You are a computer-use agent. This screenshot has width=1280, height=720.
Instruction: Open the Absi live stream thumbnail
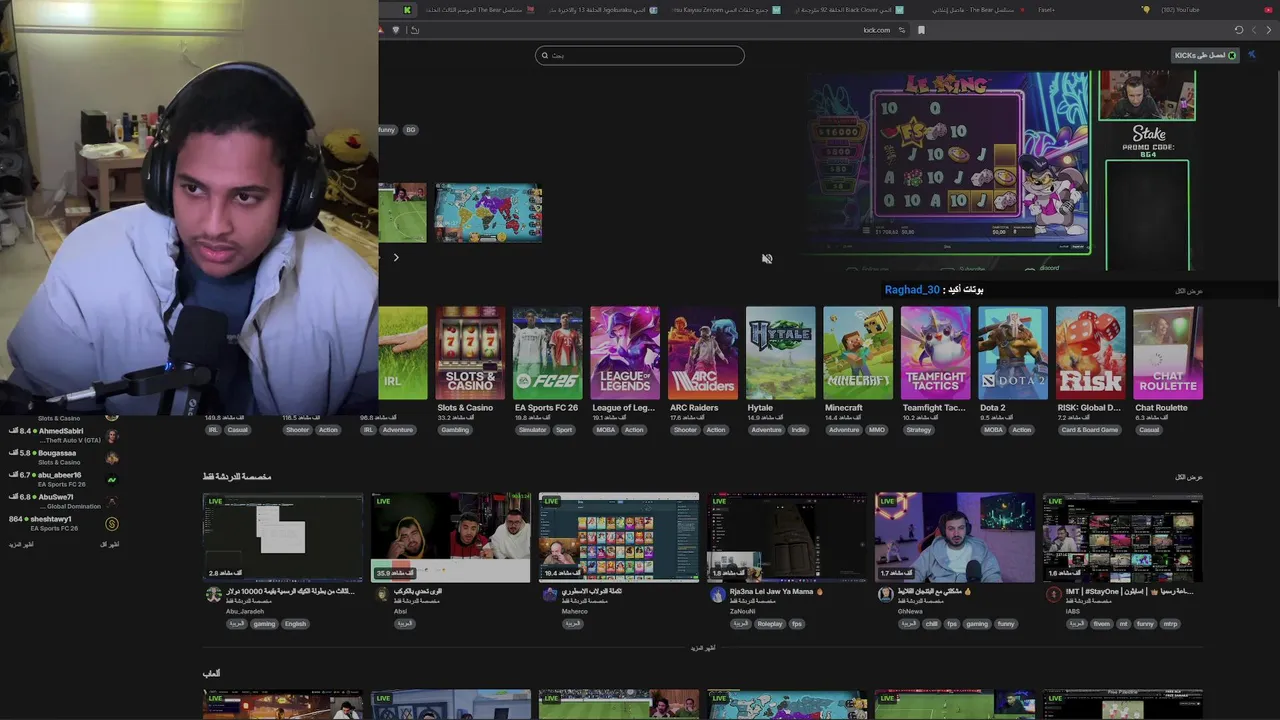tap(451, 537)
